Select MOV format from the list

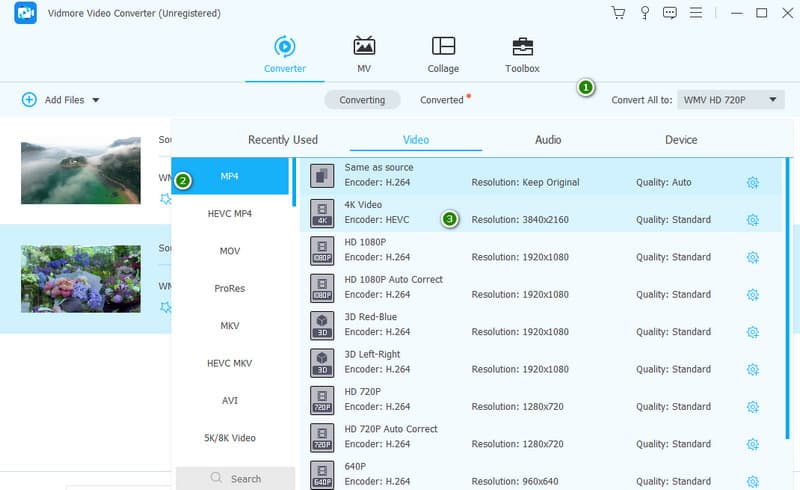tap(229, 251)
